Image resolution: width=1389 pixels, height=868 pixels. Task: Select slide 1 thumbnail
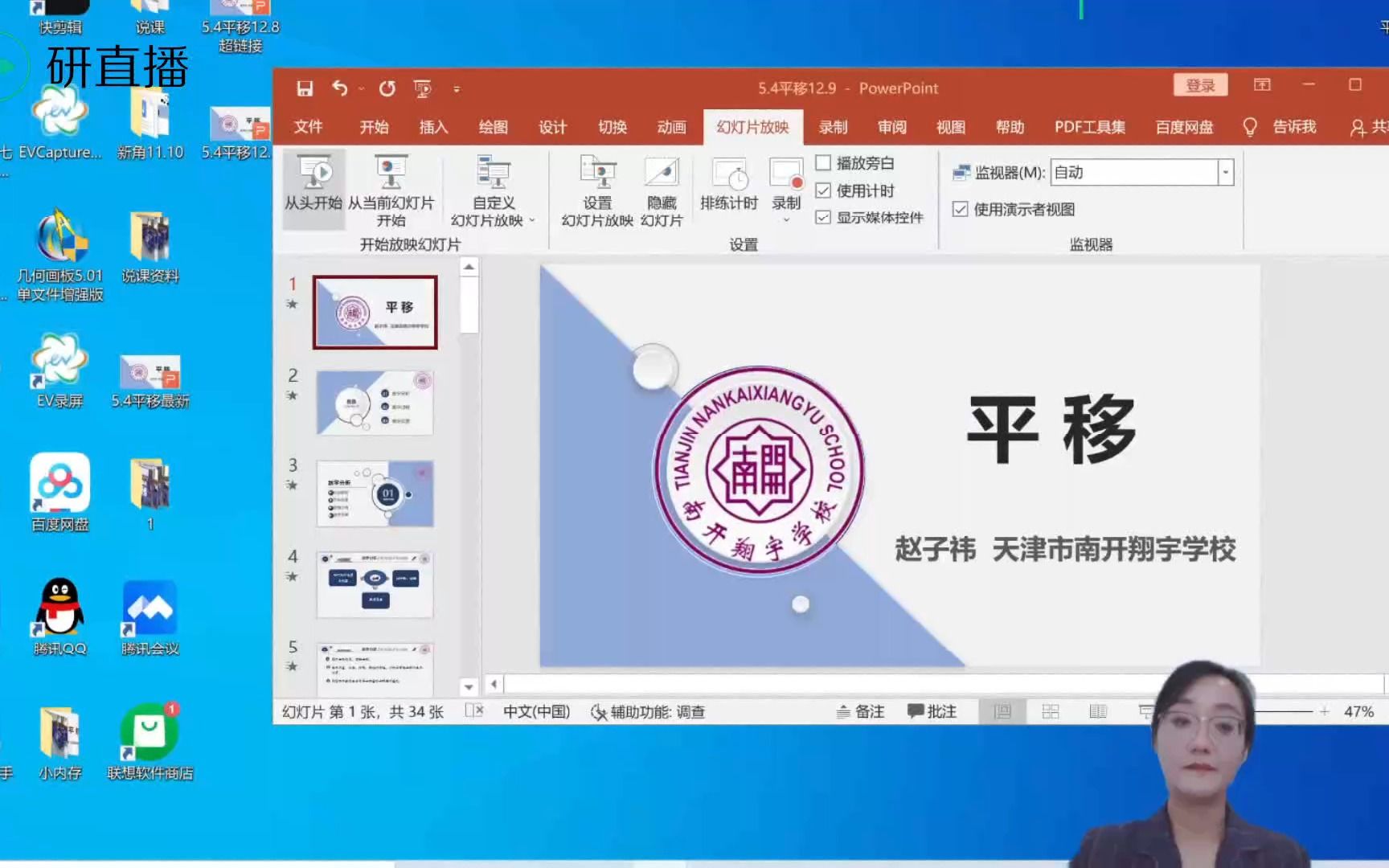pos(375,313)
